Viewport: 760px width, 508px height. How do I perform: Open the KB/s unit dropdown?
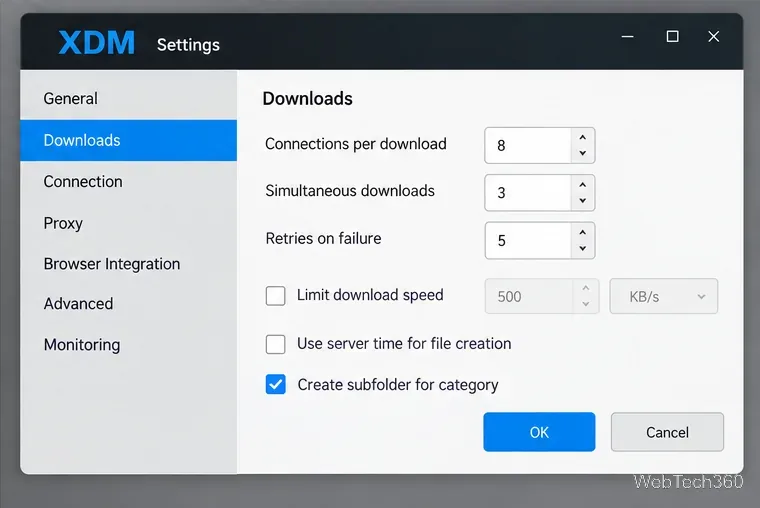pyautogui.click(x=664, y=296)
